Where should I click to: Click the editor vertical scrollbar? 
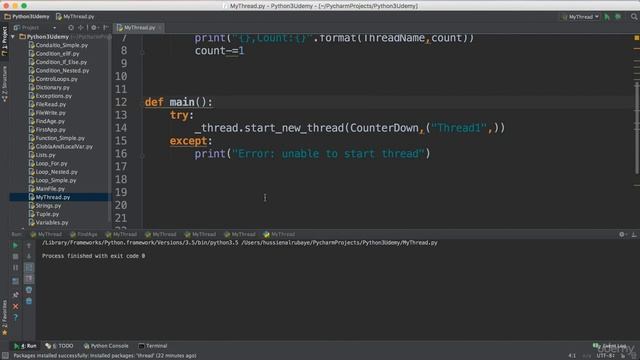(x=637, y=127)
